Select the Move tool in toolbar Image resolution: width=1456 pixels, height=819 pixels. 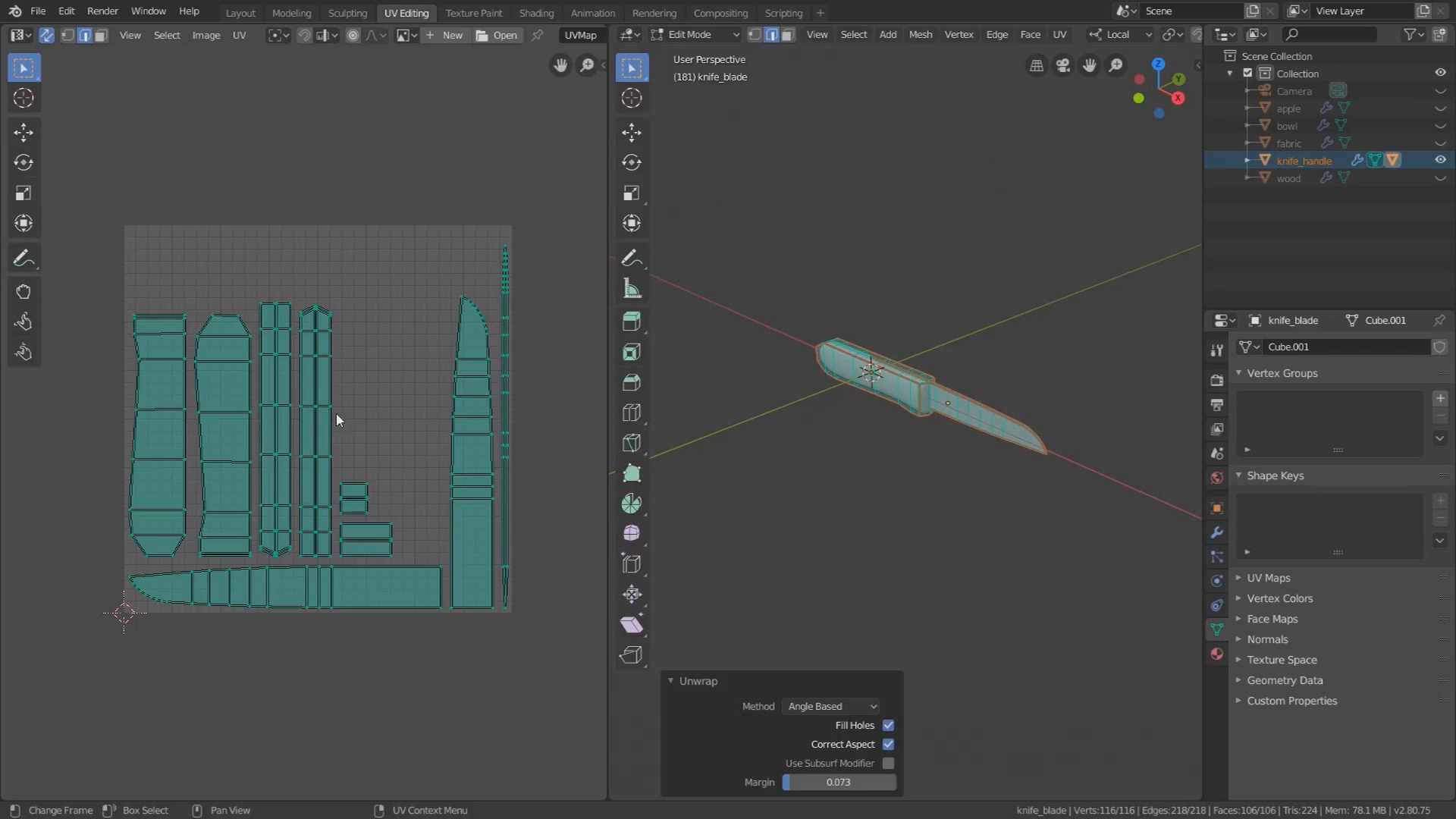23,131
